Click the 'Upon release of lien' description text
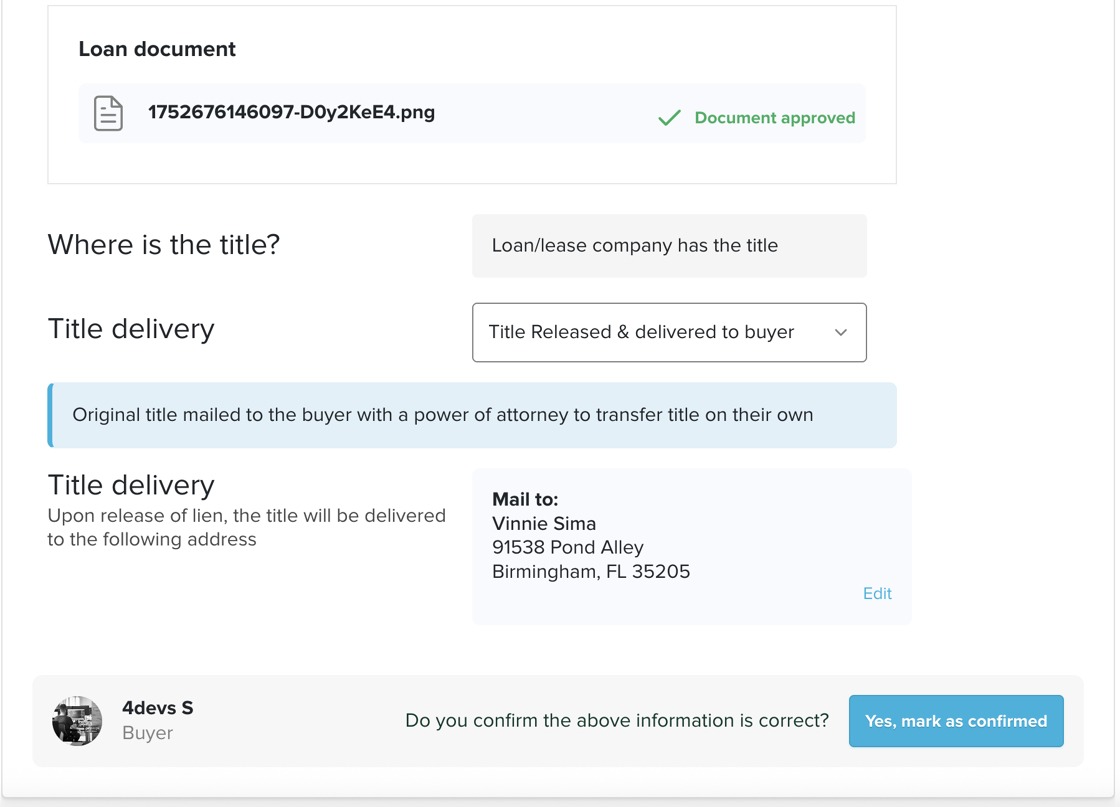This screenshot has width=1120, height=807. tap(246, 528)
